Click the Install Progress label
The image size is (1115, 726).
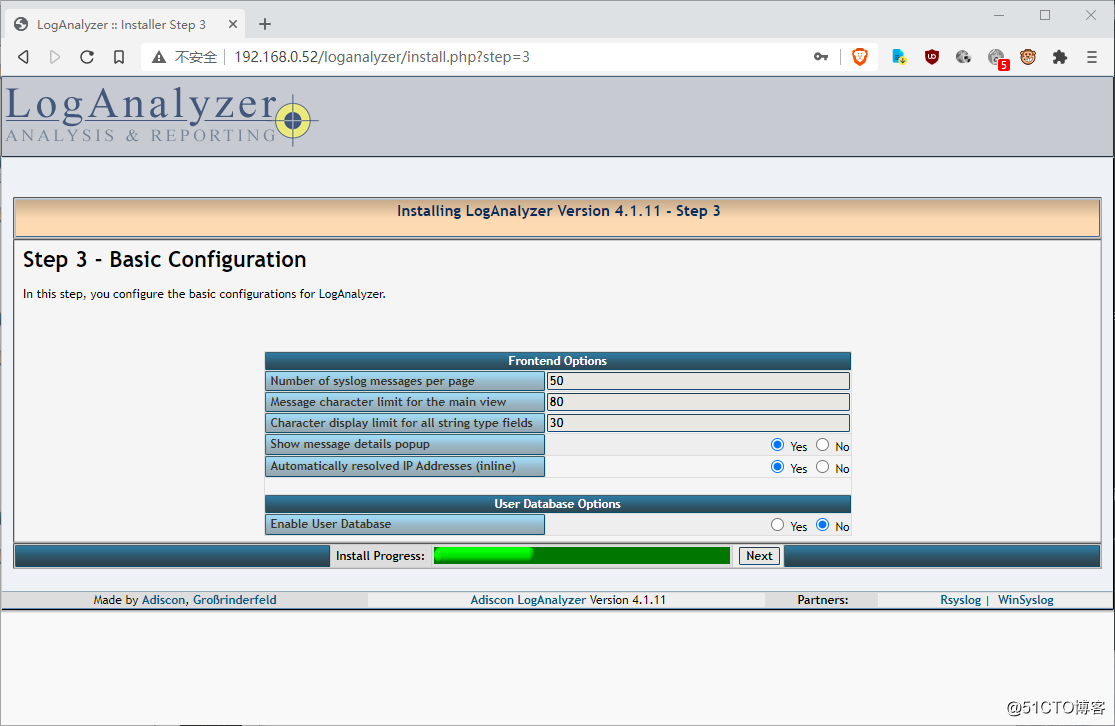point(380,556)
